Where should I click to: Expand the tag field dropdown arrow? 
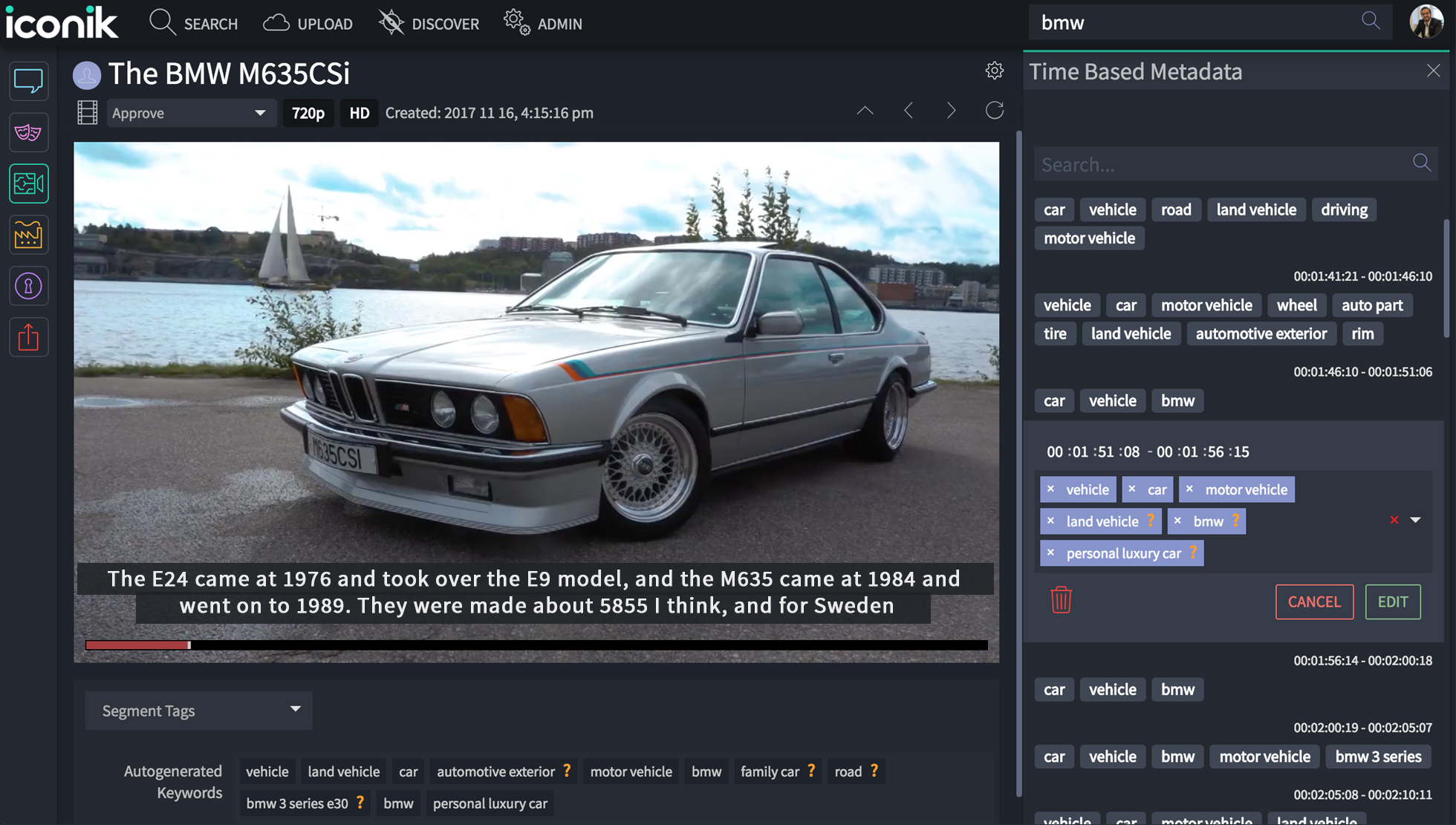click(1415, 521)
